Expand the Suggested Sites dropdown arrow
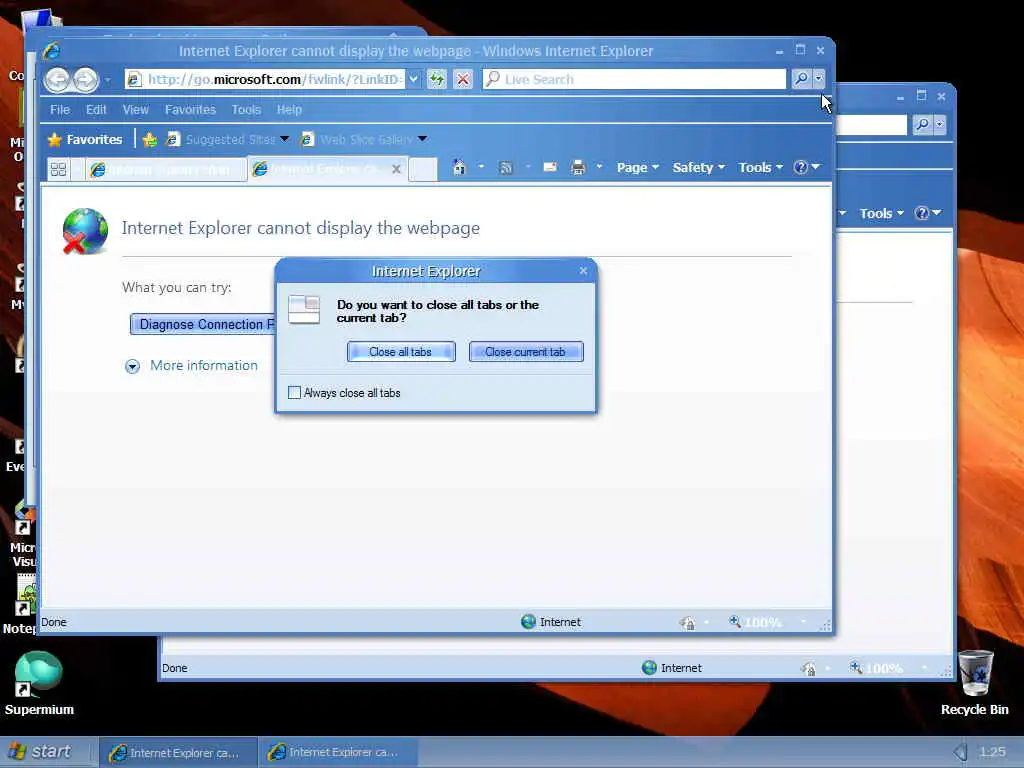This screenshot has width=1024, height=768. 285,139
